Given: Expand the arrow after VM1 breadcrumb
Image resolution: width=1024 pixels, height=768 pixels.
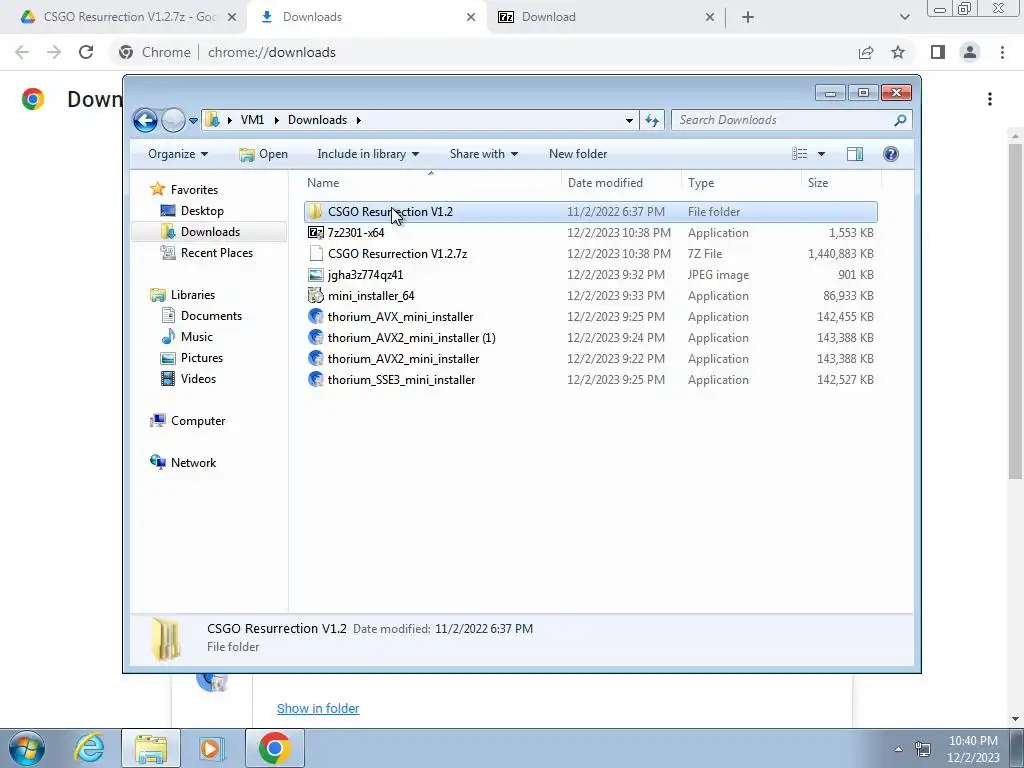Looking at the screenshot, I should point(276,120).
